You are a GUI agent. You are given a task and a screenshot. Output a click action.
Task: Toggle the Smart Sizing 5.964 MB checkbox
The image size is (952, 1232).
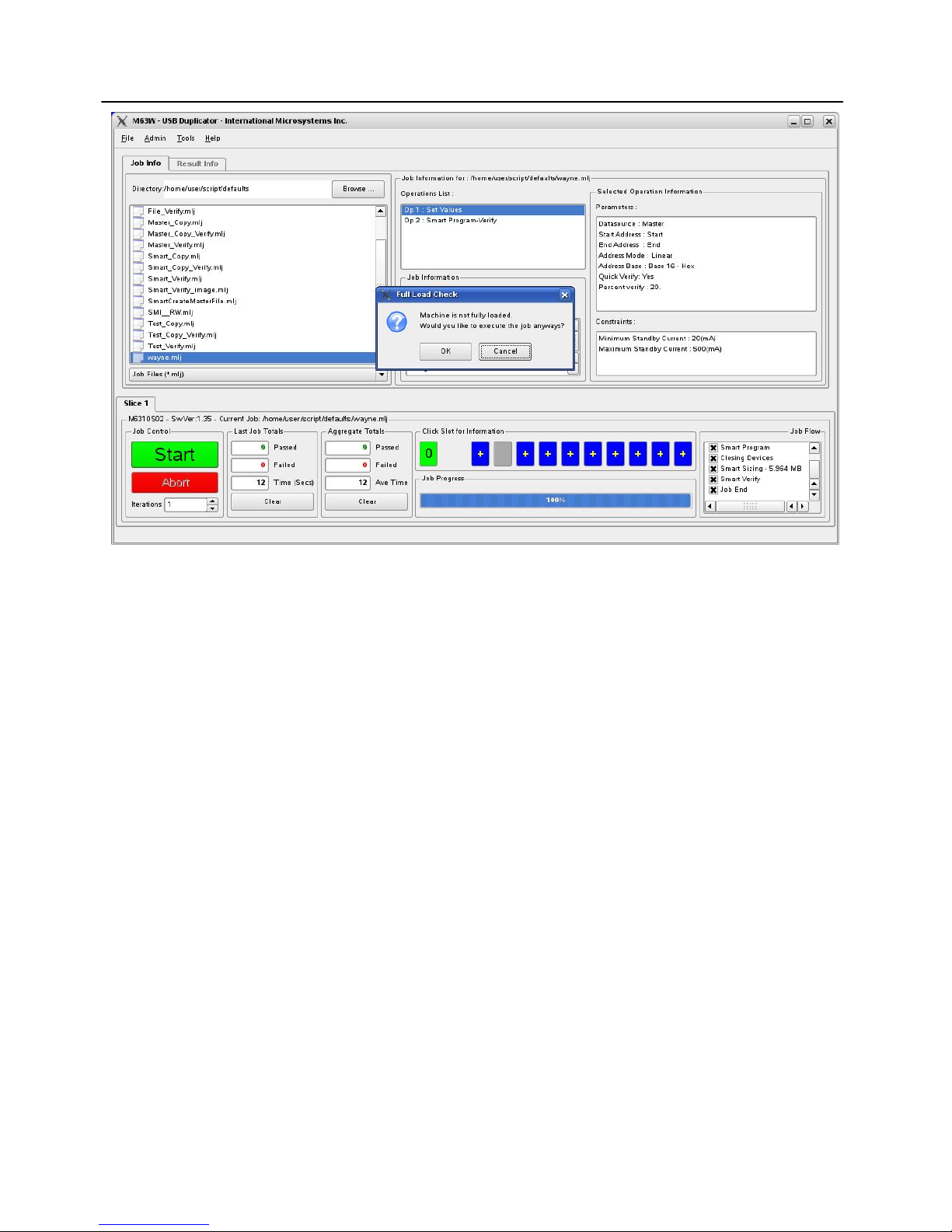coord(713,469)
